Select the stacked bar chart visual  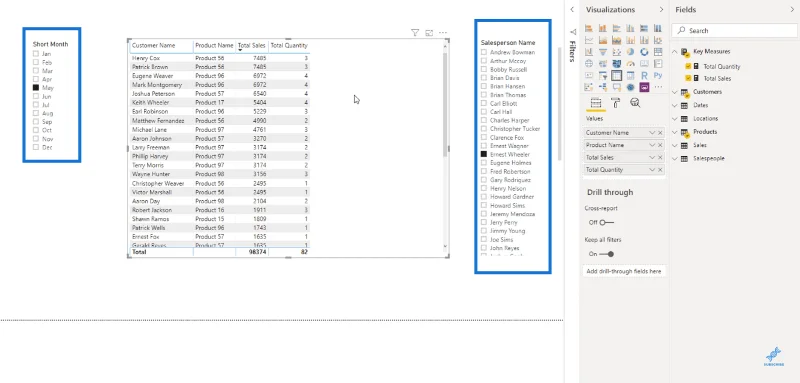(x=589, y=28)
